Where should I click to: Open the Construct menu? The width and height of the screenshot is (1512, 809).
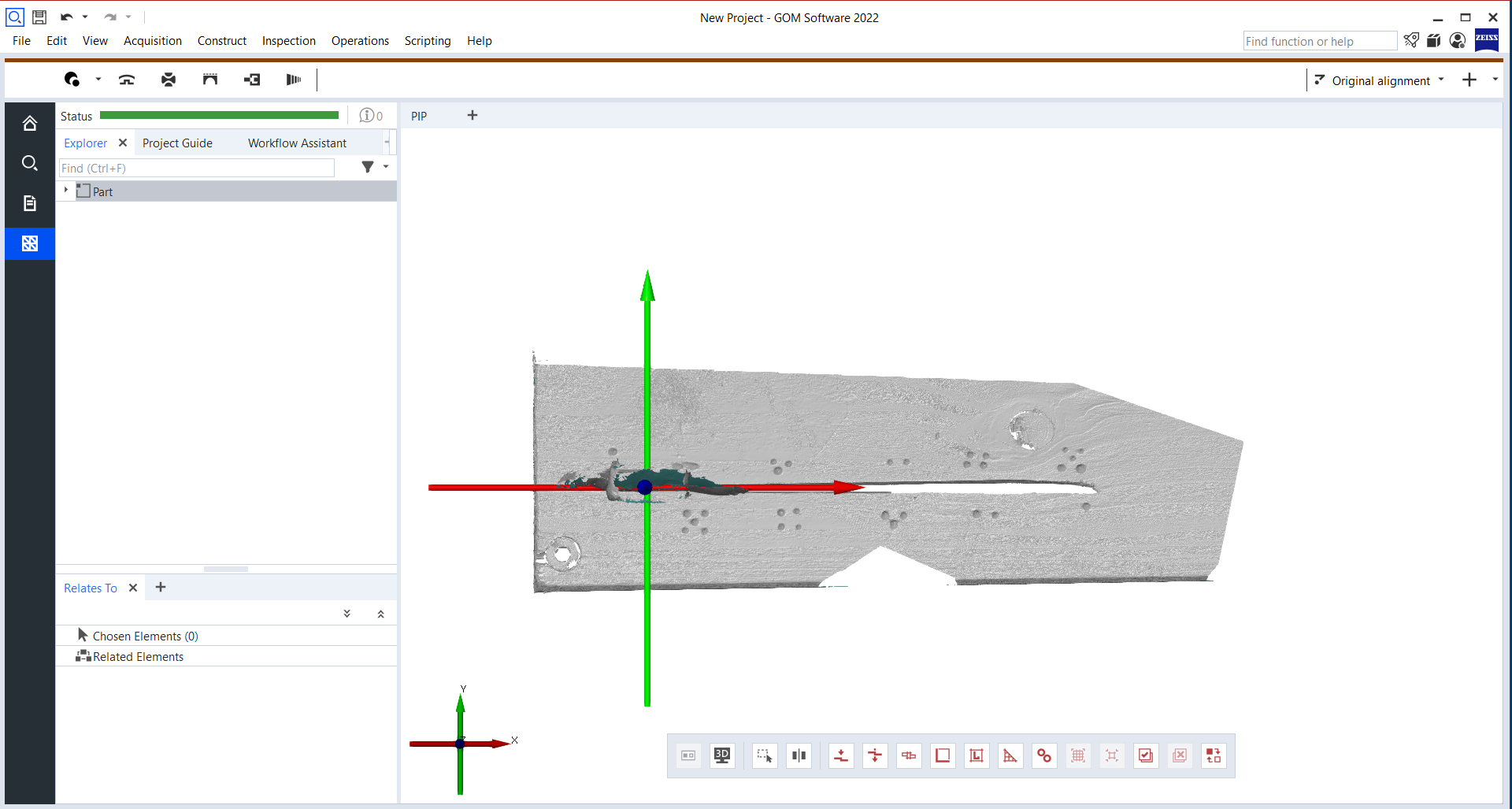[222, 41]
